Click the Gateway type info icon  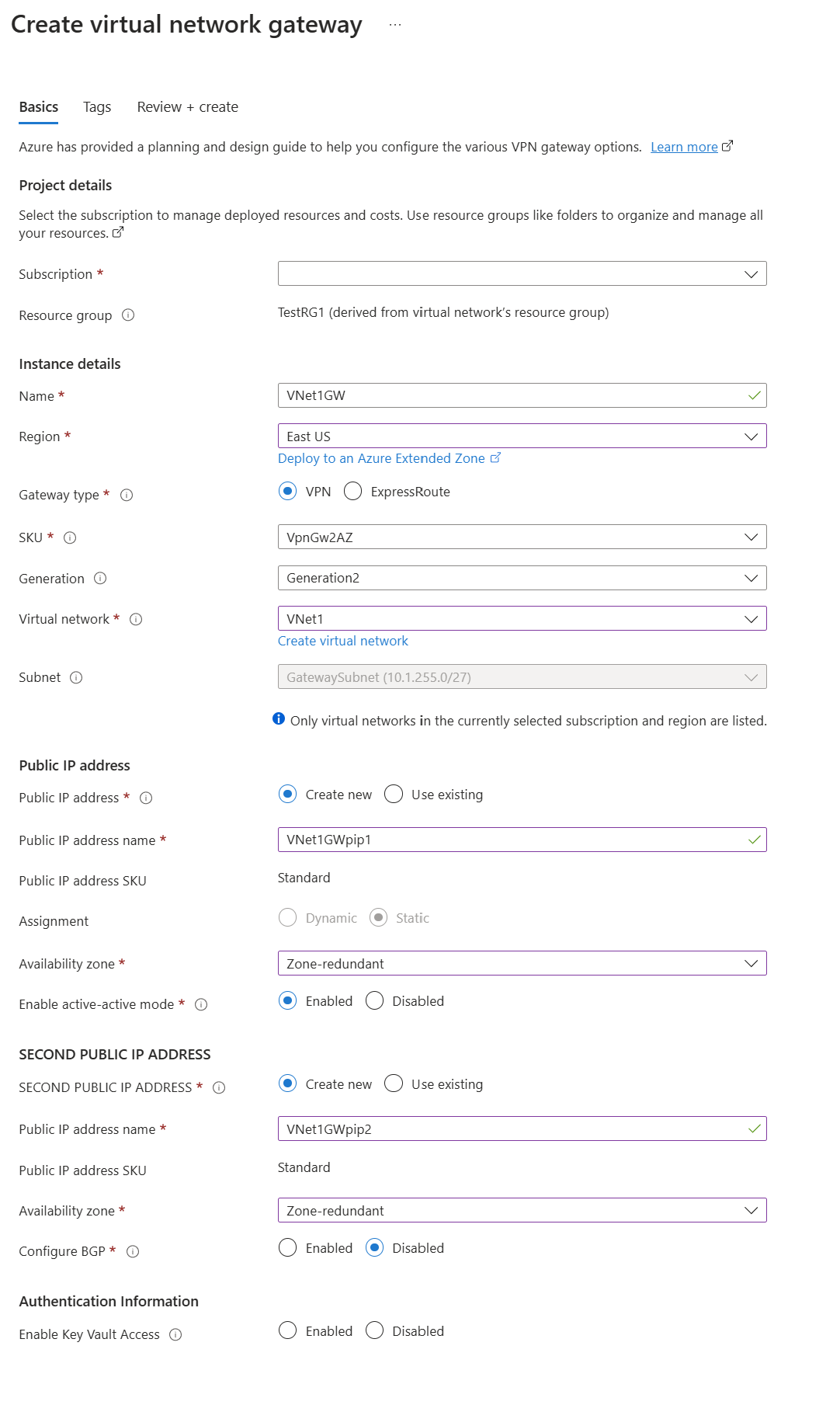(x=127, y=496)
